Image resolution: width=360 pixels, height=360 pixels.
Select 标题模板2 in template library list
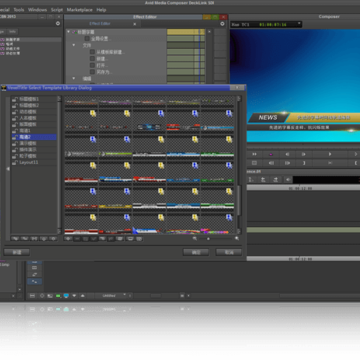pyautogui.click(x=34, y=106)
